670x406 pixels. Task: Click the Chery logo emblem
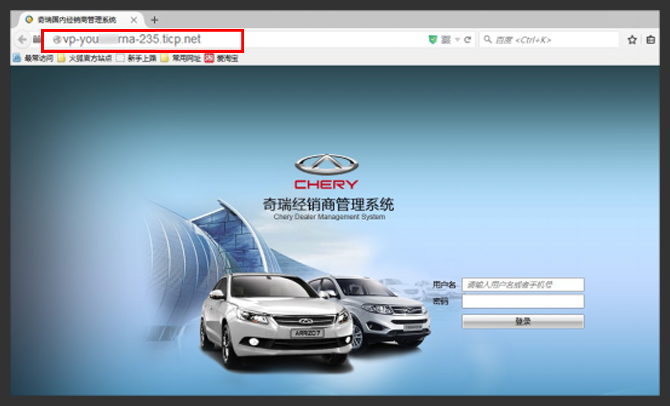point(326,164)
